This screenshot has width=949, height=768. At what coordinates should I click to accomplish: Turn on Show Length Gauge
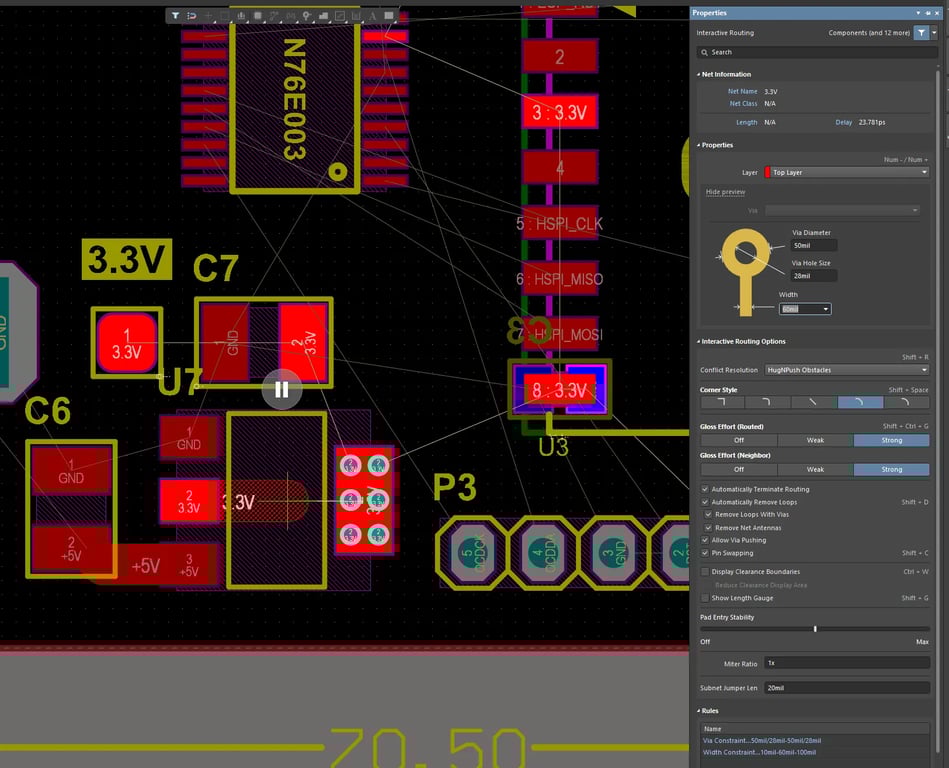coord(706,598)
